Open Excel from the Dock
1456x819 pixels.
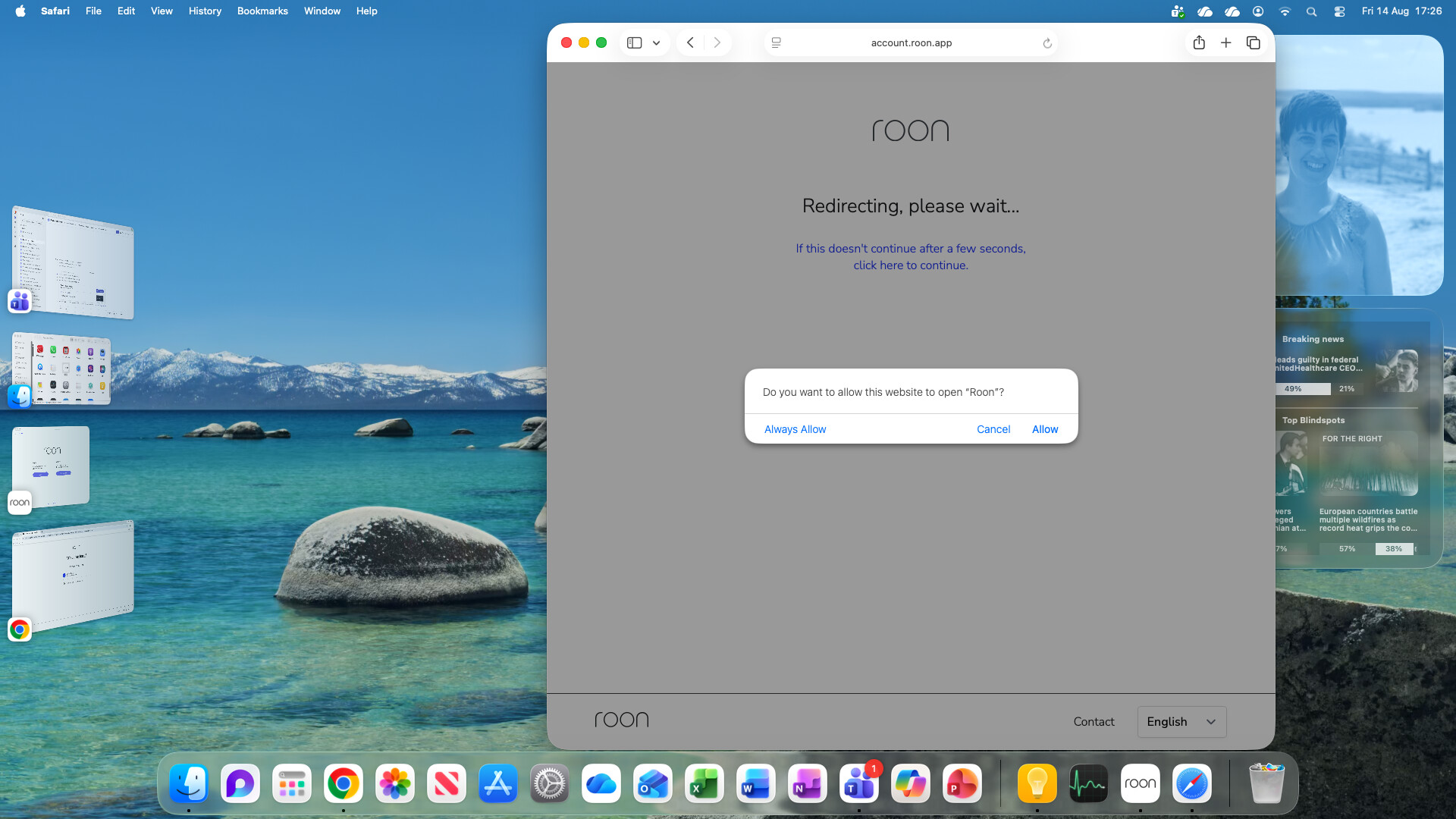(x=704, y=783)
